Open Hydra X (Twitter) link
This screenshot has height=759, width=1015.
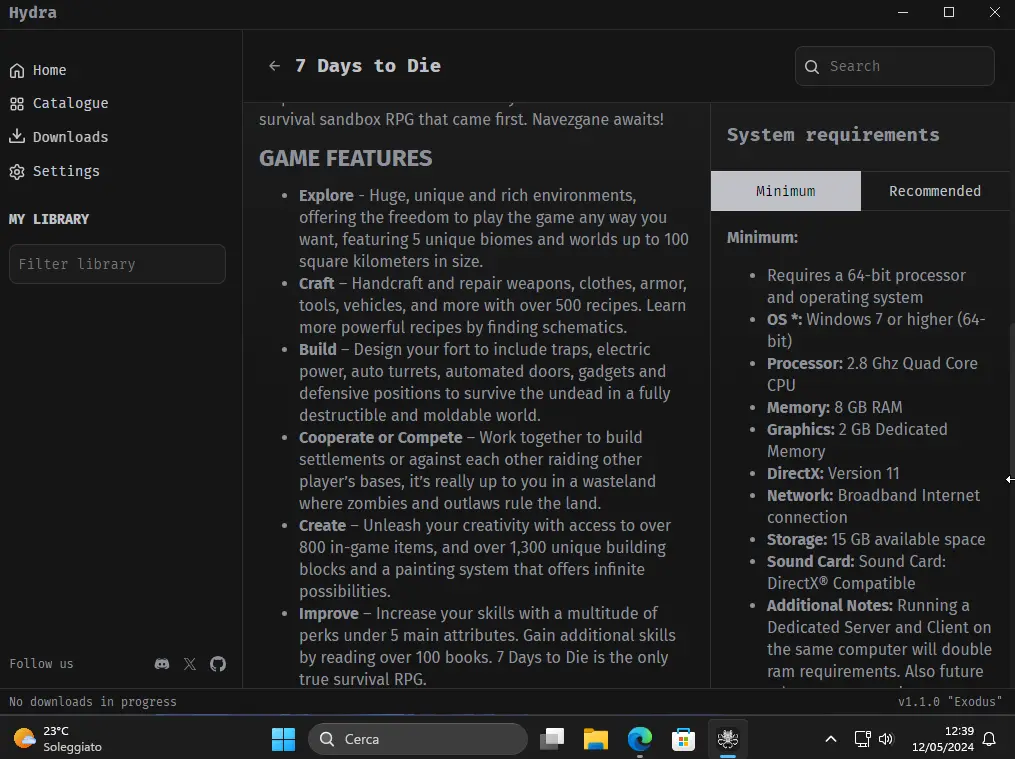[x=190, y=664]
